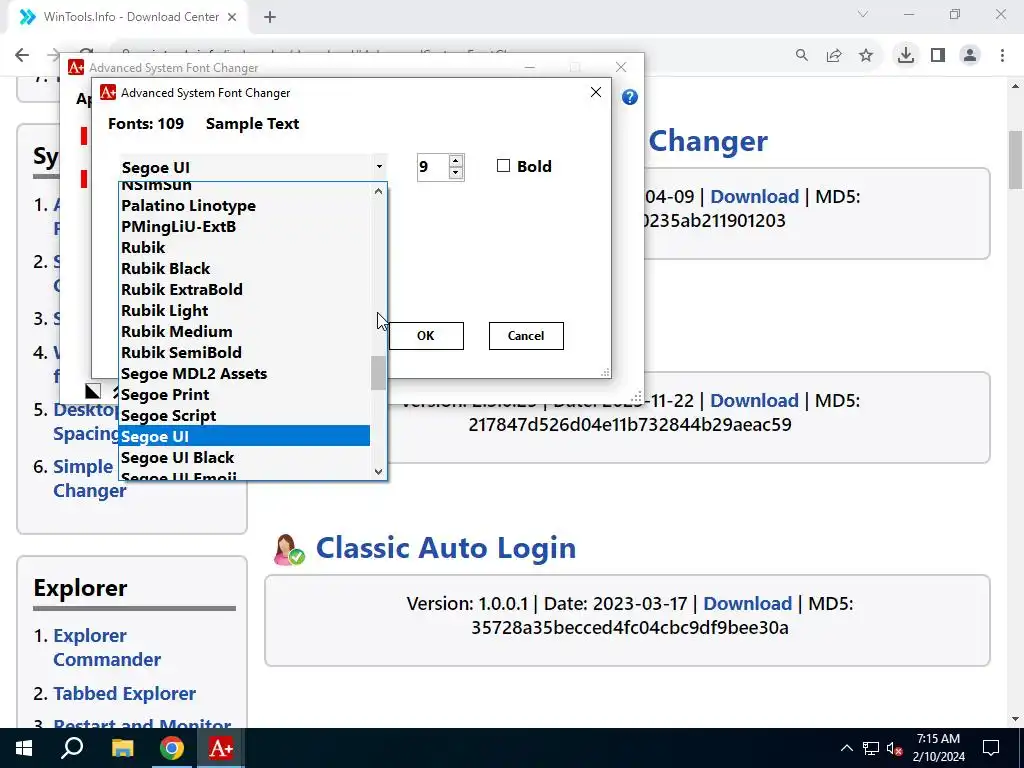Click the first Download link under Changer heading

point(754,197)
